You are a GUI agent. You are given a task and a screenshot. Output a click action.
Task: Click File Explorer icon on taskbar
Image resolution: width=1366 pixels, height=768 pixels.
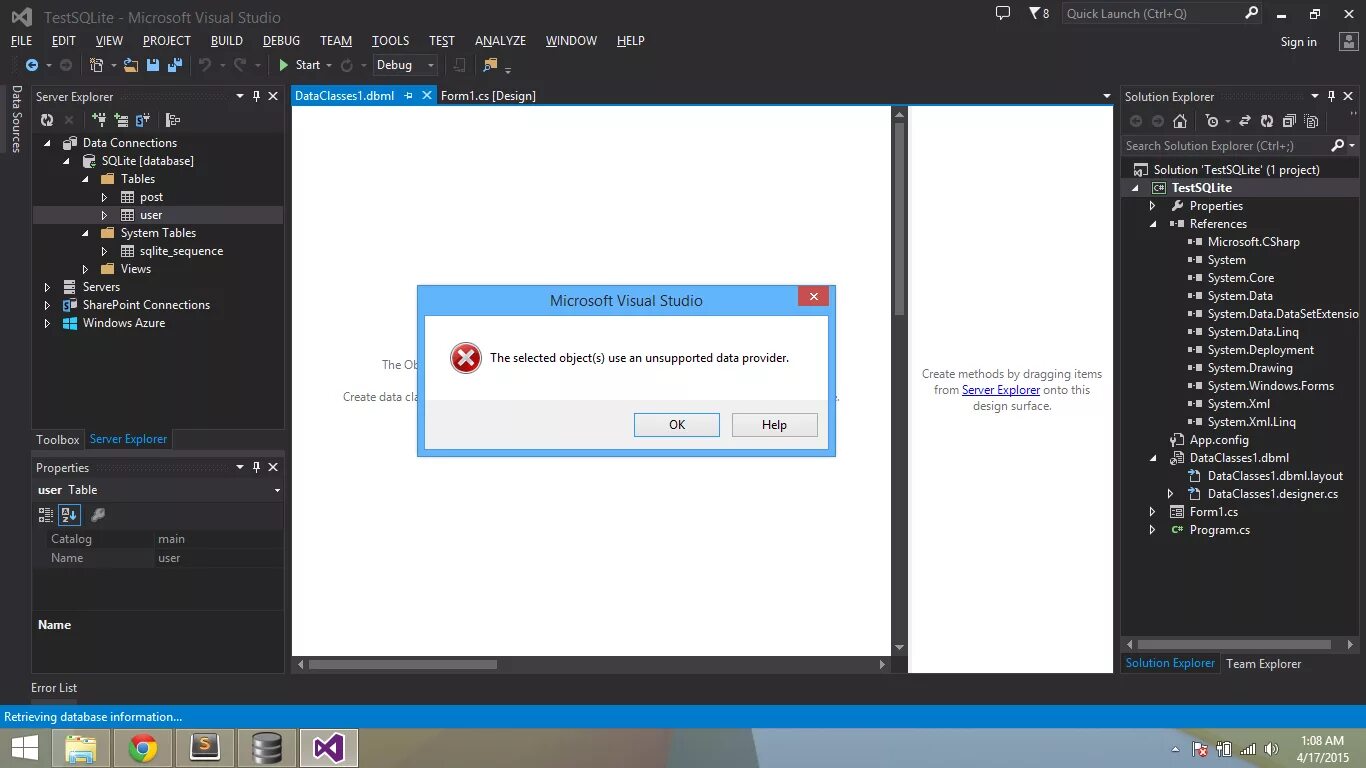pyautogui.click(x=81, y=748)
